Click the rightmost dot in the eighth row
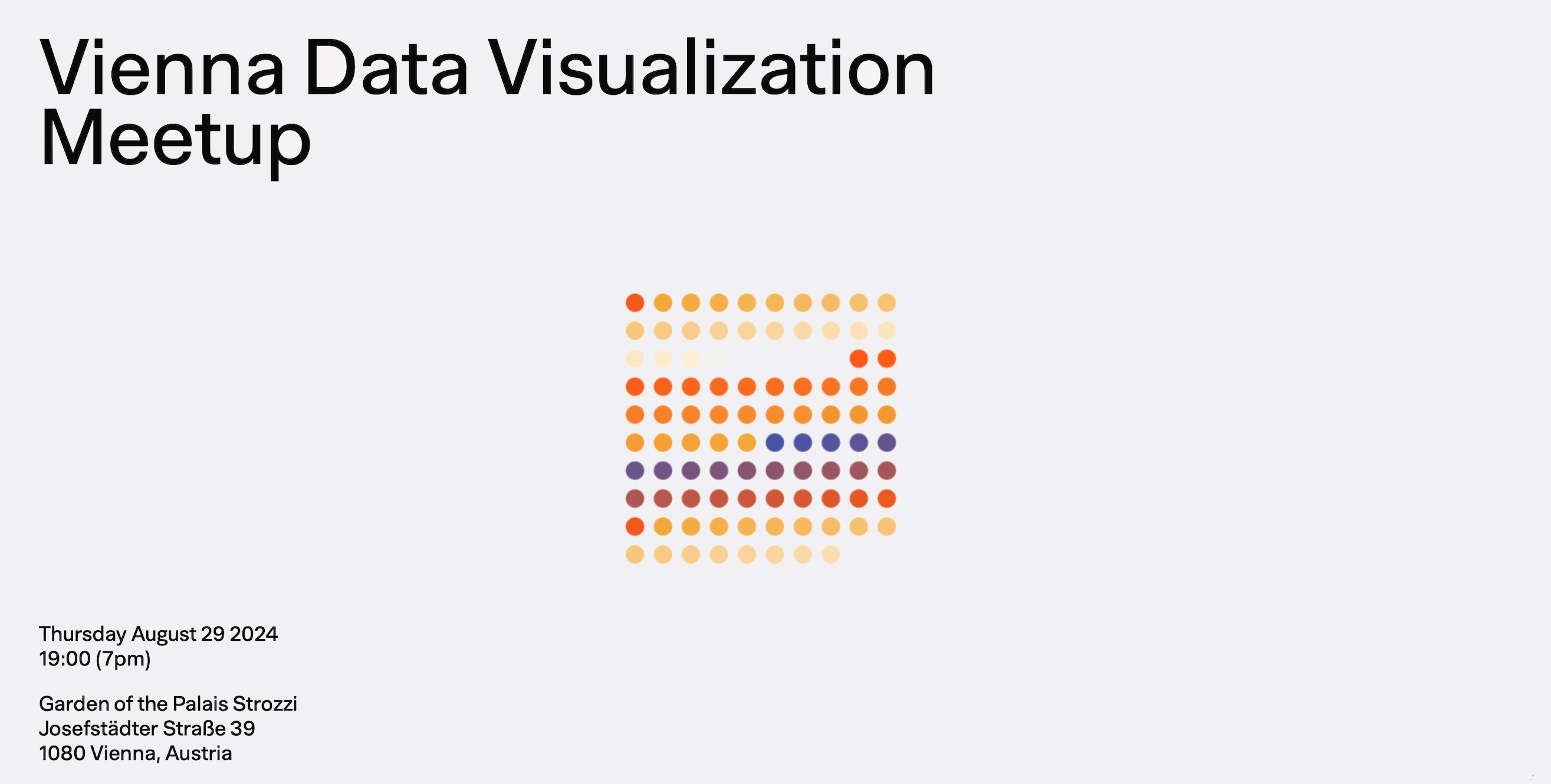 [x=886, y=499]
